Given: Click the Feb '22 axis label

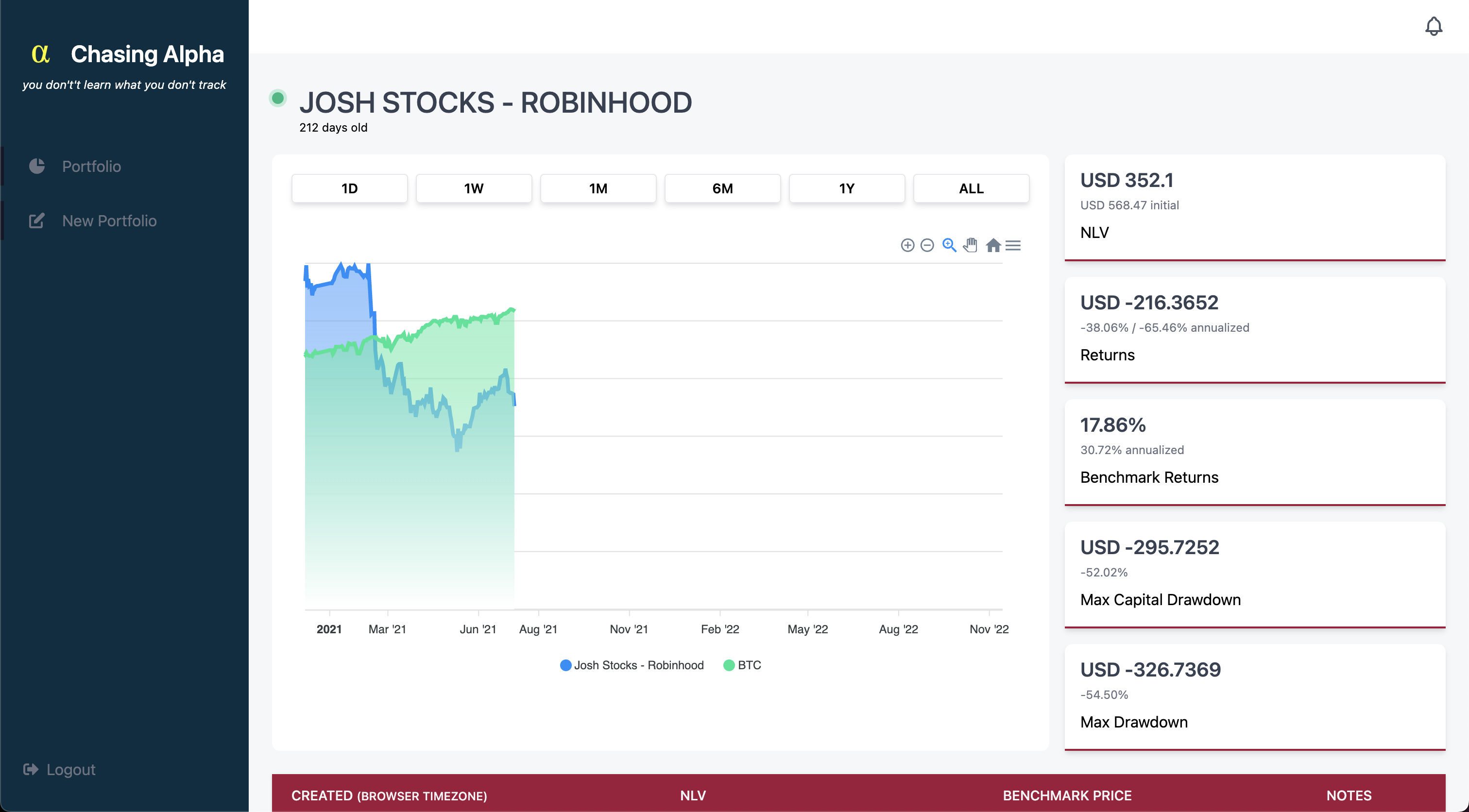Looking at the screenshot, I should click(719, 629).
